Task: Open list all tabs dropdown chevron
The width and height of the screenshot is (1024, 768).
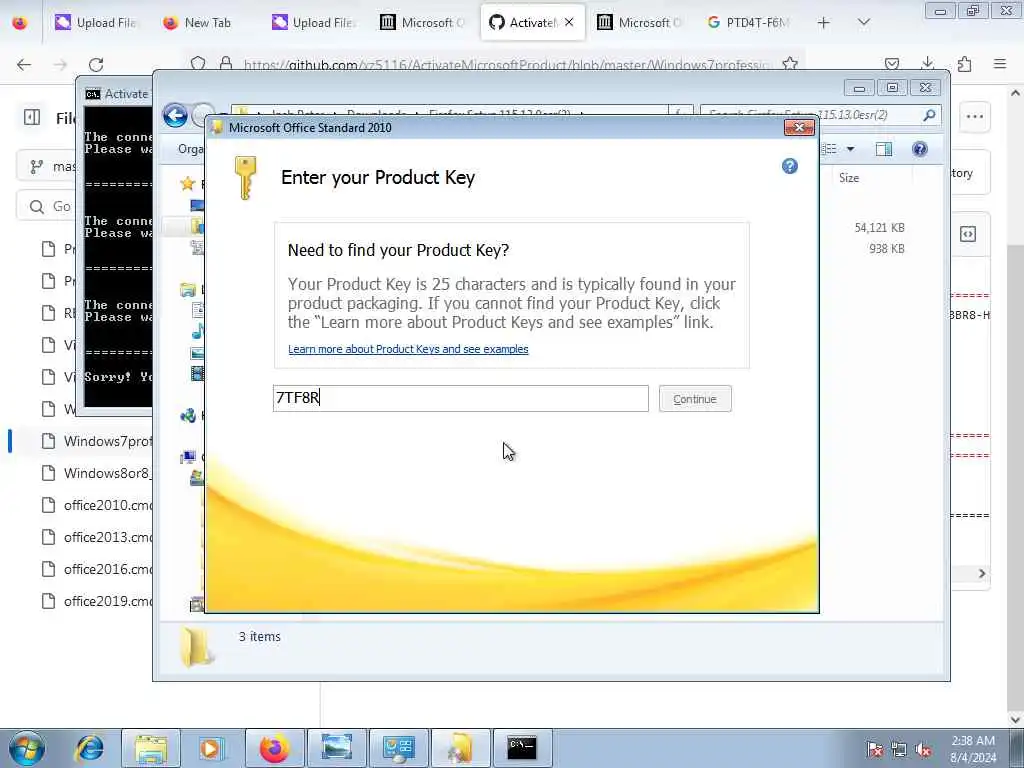Action: coord(863,23)
